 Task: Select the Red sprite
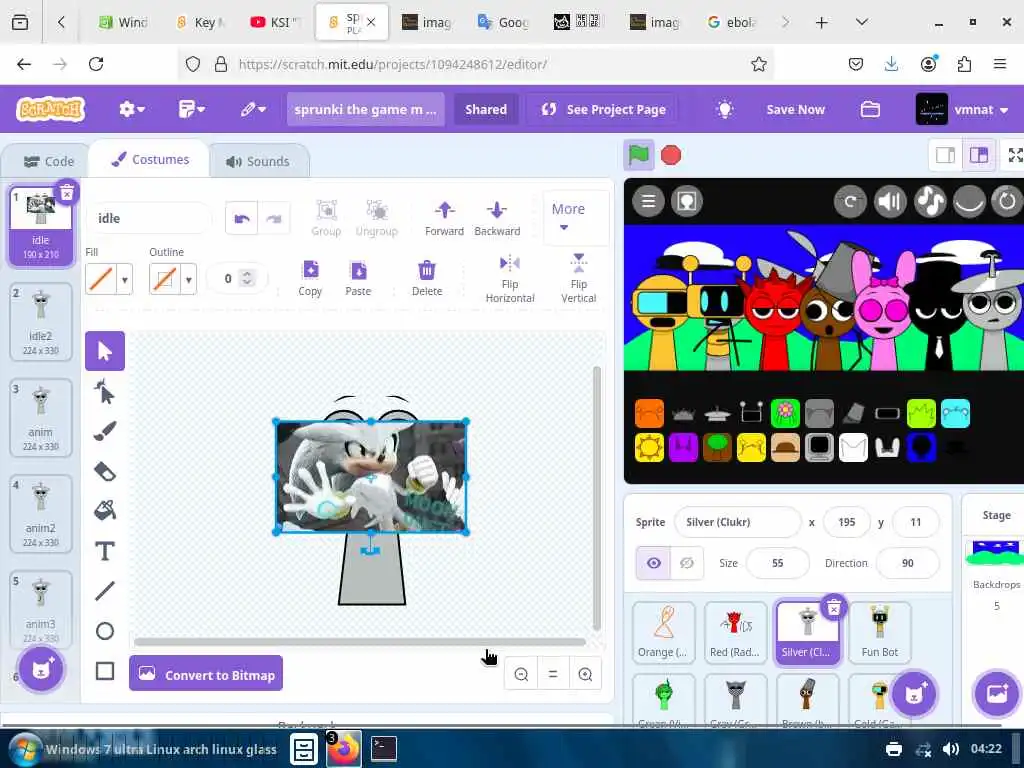pyautogui.click(x=735, y=632)
